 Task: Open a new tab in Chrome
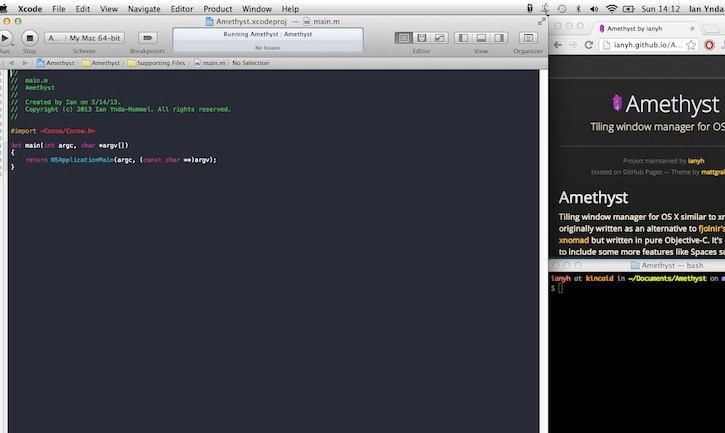710,29
